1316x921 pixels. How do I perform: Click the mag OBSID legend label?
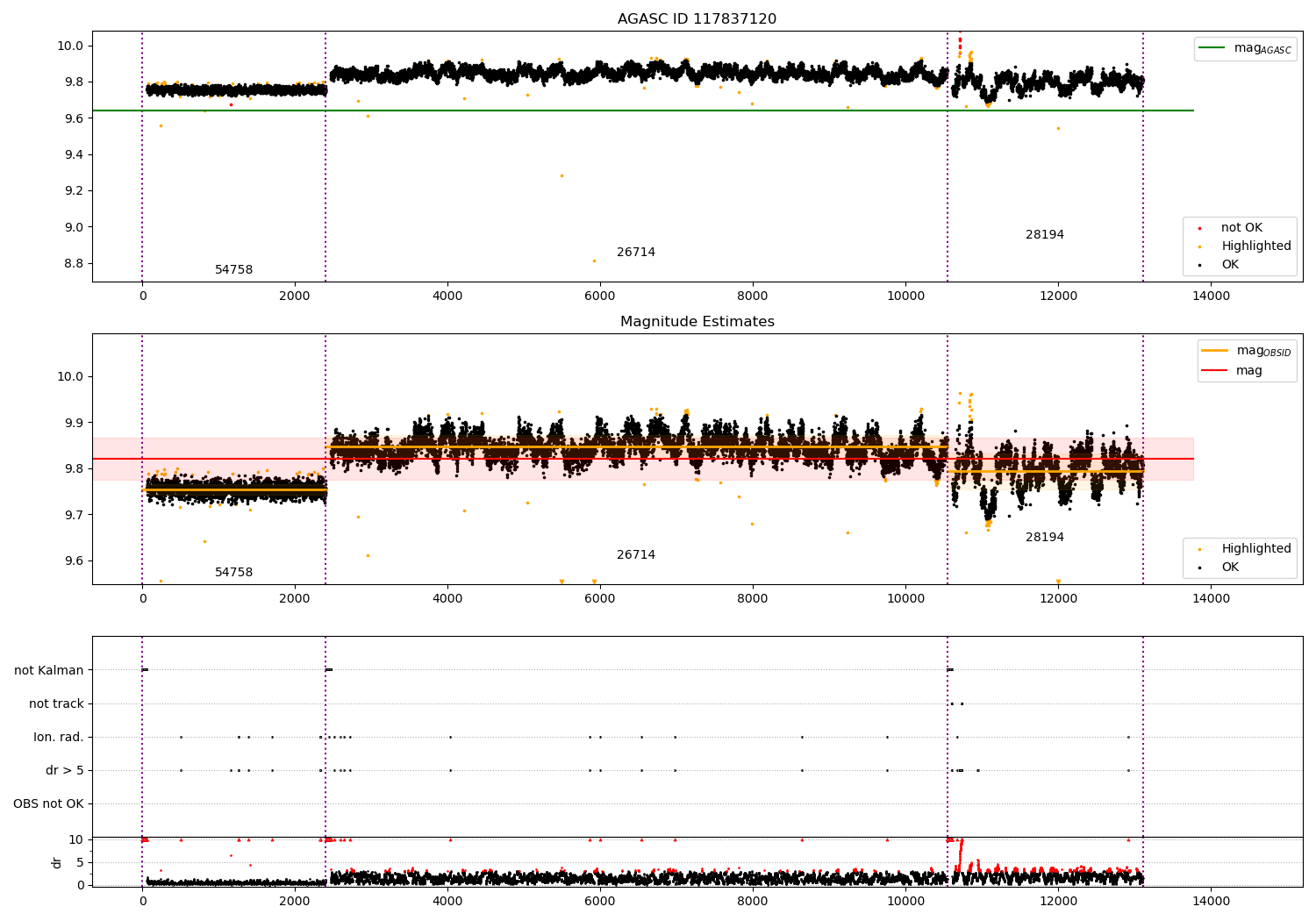(x=1263, y=351)
